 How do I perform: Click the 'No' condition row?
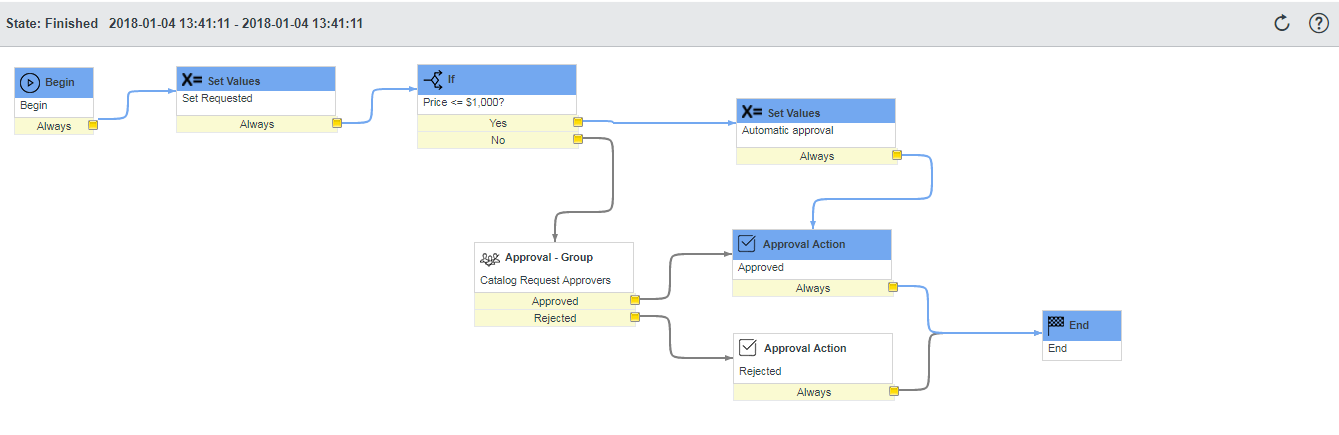tap(497, 140)
